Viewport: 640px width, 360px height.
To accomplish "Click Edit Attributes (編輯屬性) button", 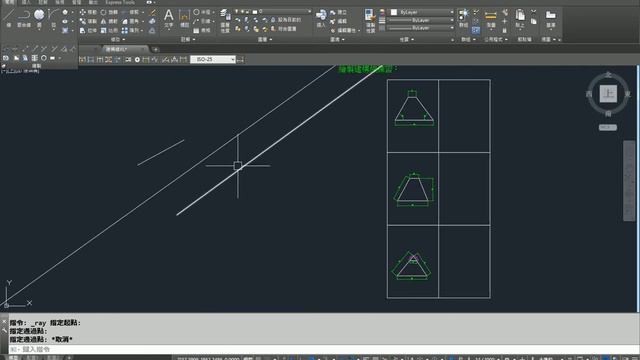I will [x=345, y=31].
